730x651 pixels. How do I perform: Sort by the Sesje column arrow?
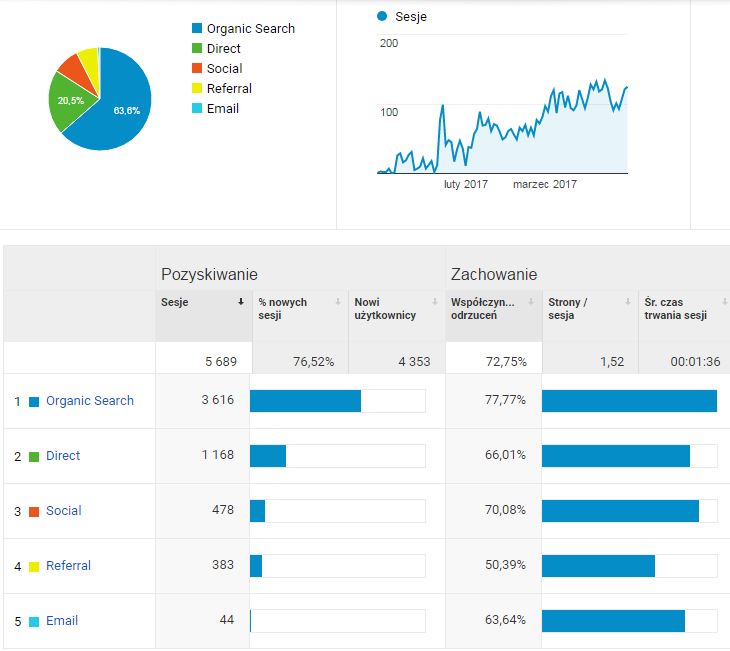point(241,302)
